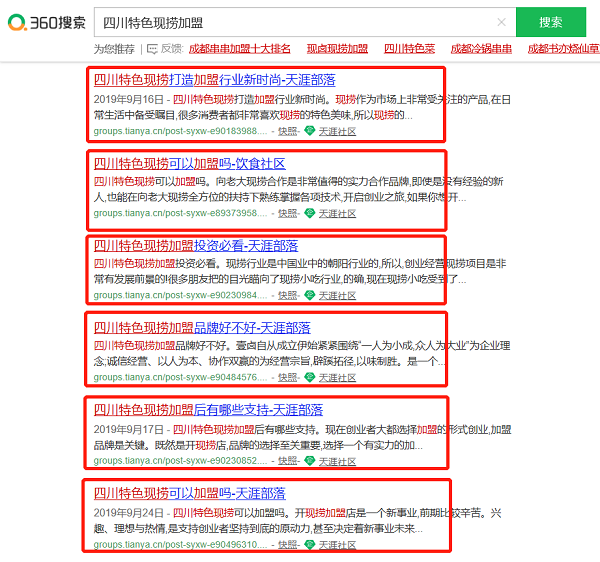Open suggested search 成都串串加盟十大排名
Image resolution: width=600 pixels, height=562 pixels.
click(x=240, y=48)
